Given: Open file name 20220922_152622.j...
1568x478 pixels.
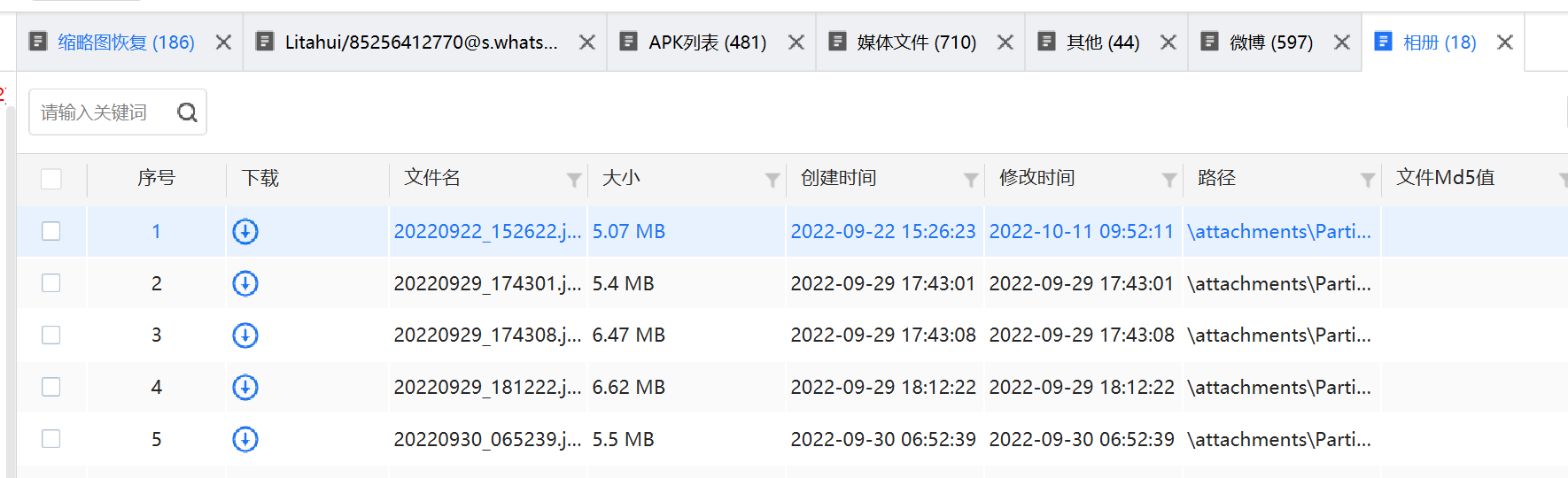Looking at the screenshot, I should (487, 231).
